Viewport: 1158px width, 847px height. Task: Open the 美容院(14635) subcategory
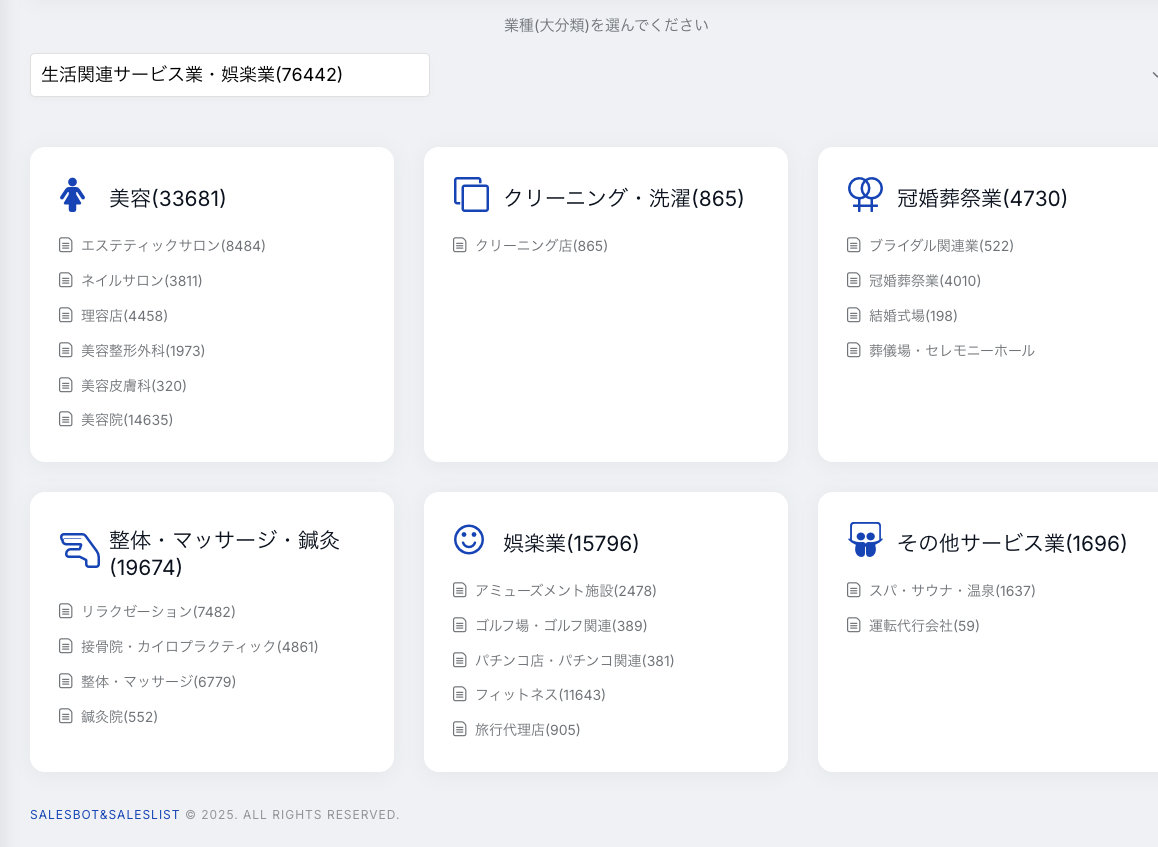(127, 420)
